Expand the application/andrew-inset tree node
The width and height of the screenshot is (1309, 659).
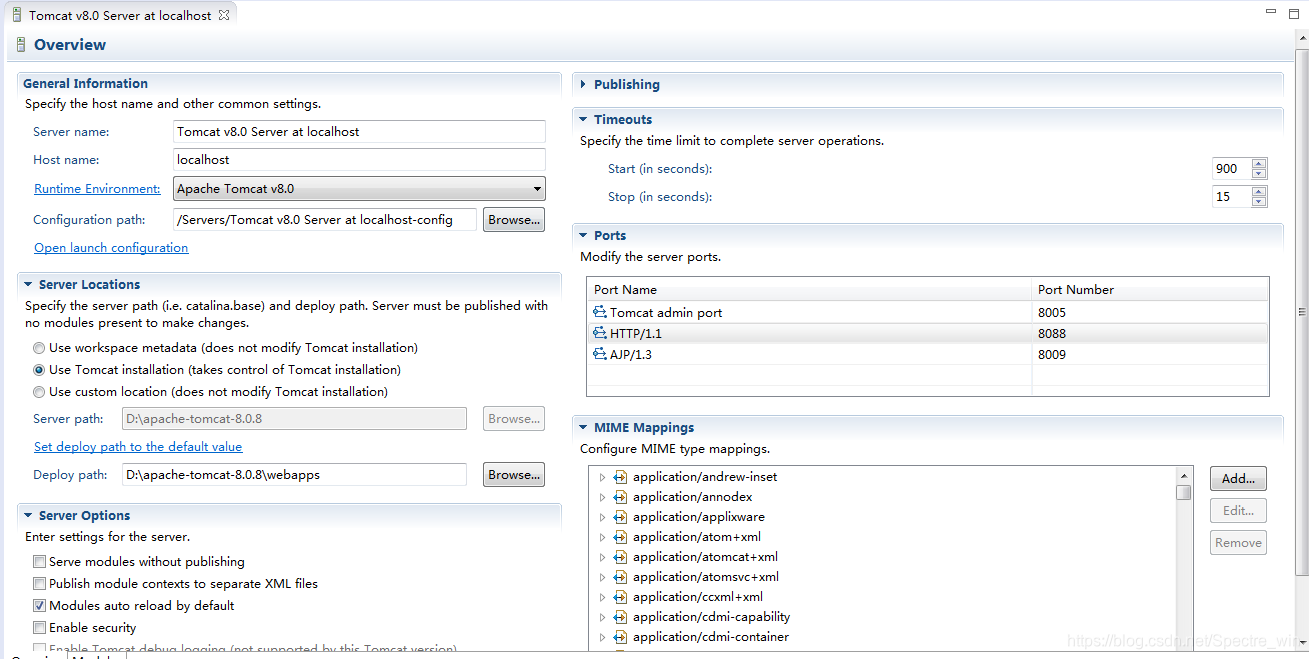click(602, 477)
